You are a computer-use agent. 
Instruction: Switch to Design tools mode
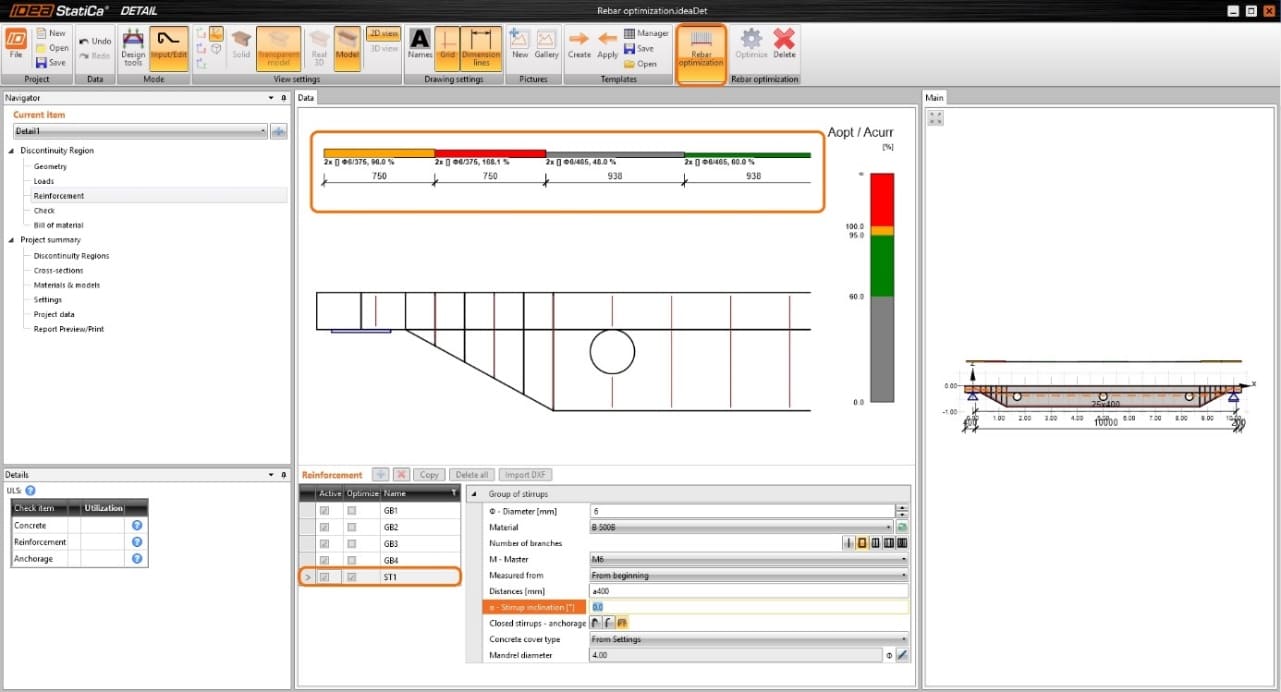(133, 47)
